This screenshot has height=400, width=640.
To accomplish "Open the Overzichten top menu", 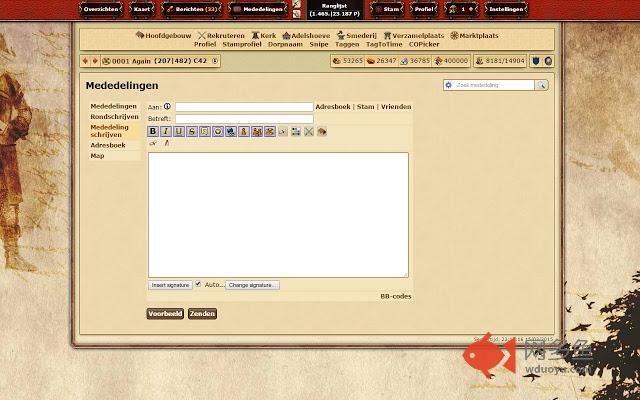I will click(101, 9).
